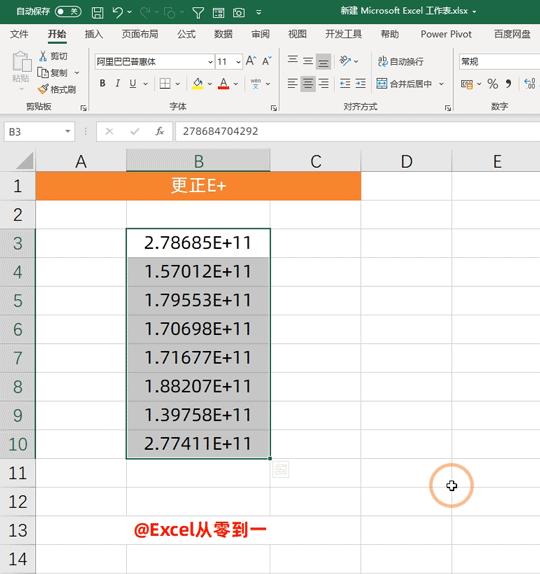The width and height of the screenshot is (540, 574).
Task: Click the accounting number format icon
Action: 466,84
